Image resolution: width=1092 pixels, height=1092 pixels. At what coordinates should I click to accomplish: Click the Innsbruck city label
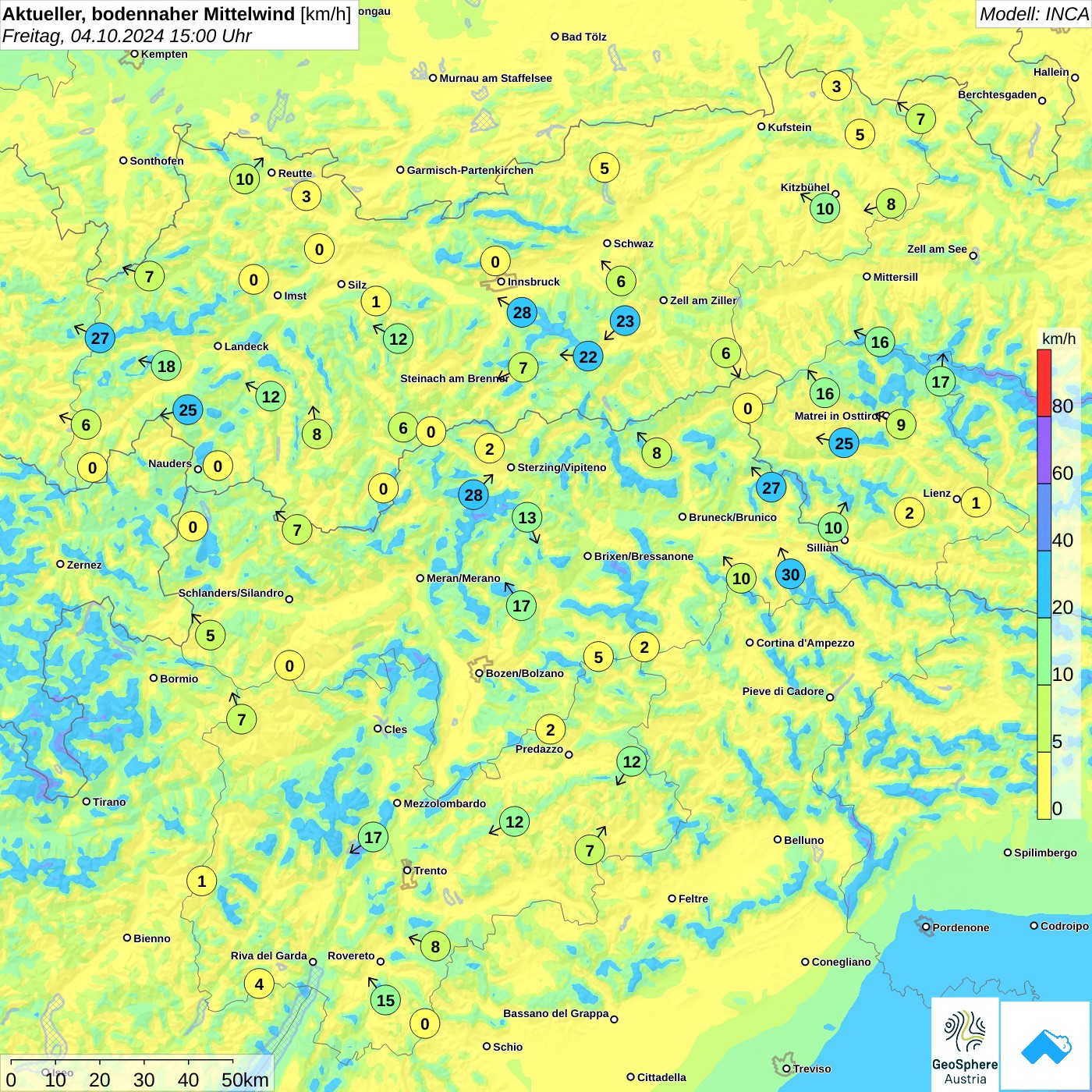coord(534,282)
